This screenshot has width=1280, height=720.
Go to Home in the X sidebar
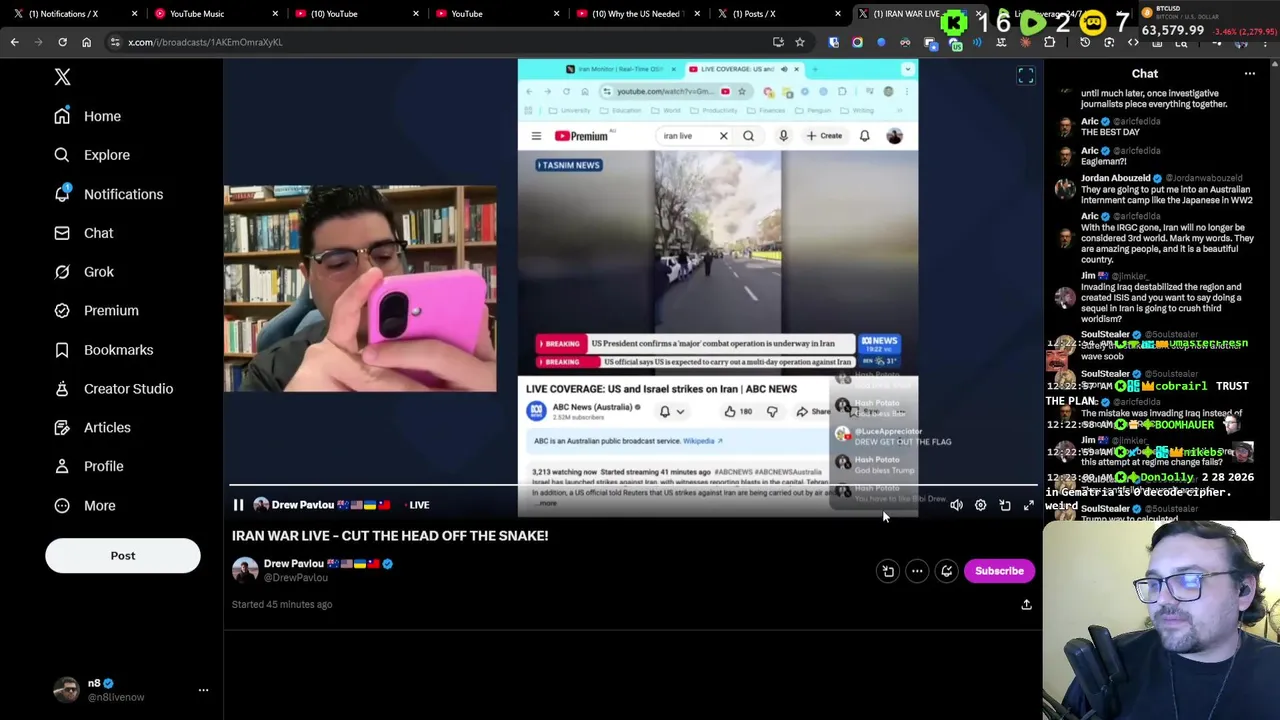[x=88, y=116]
